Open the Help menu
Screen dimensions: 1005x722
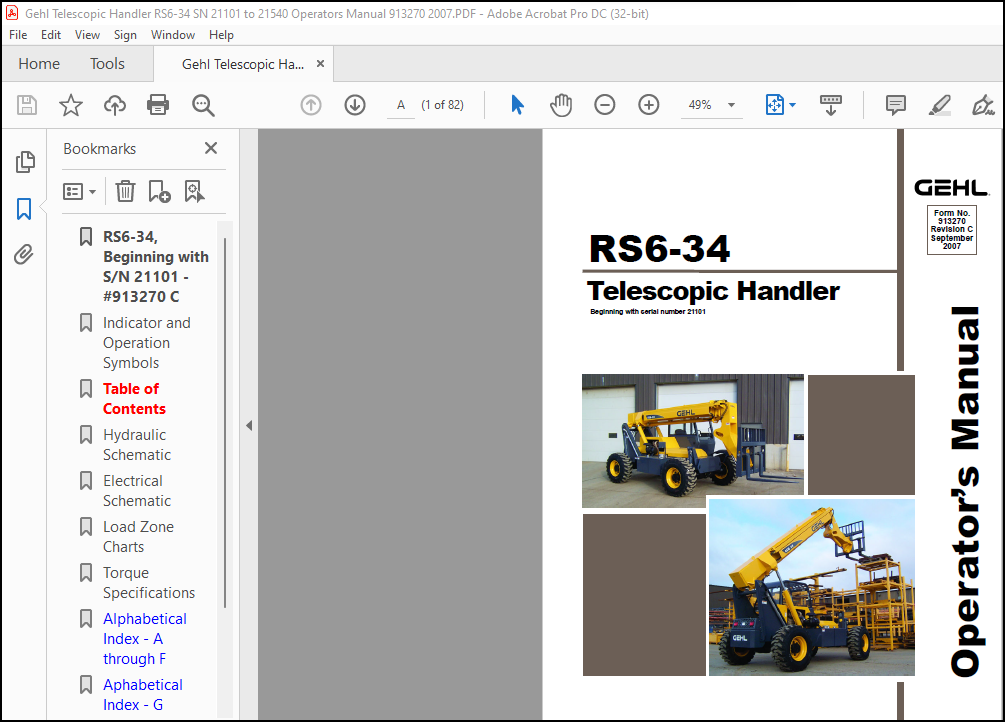pos(221,35)
